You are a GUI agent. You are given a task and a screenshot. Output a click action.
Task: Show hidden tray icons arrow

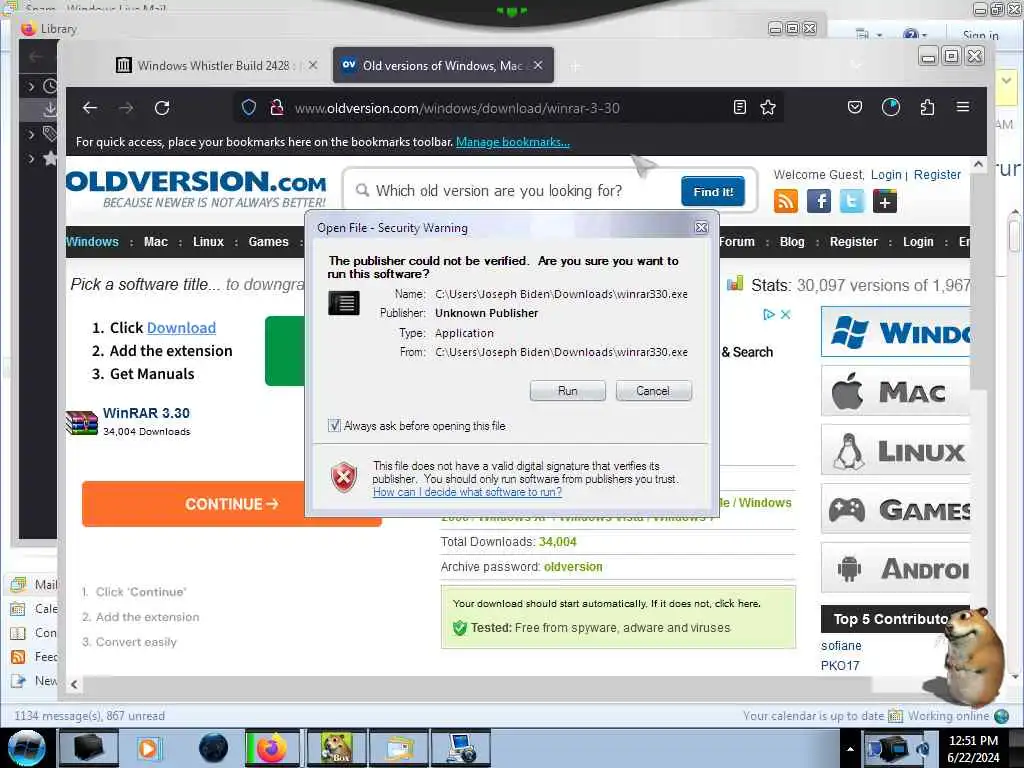pyautogui.click(x=850, y=748)
